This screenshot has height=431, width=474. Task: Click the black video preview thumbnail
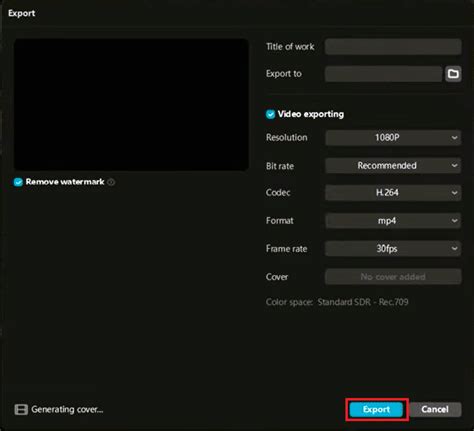(131, 105)
